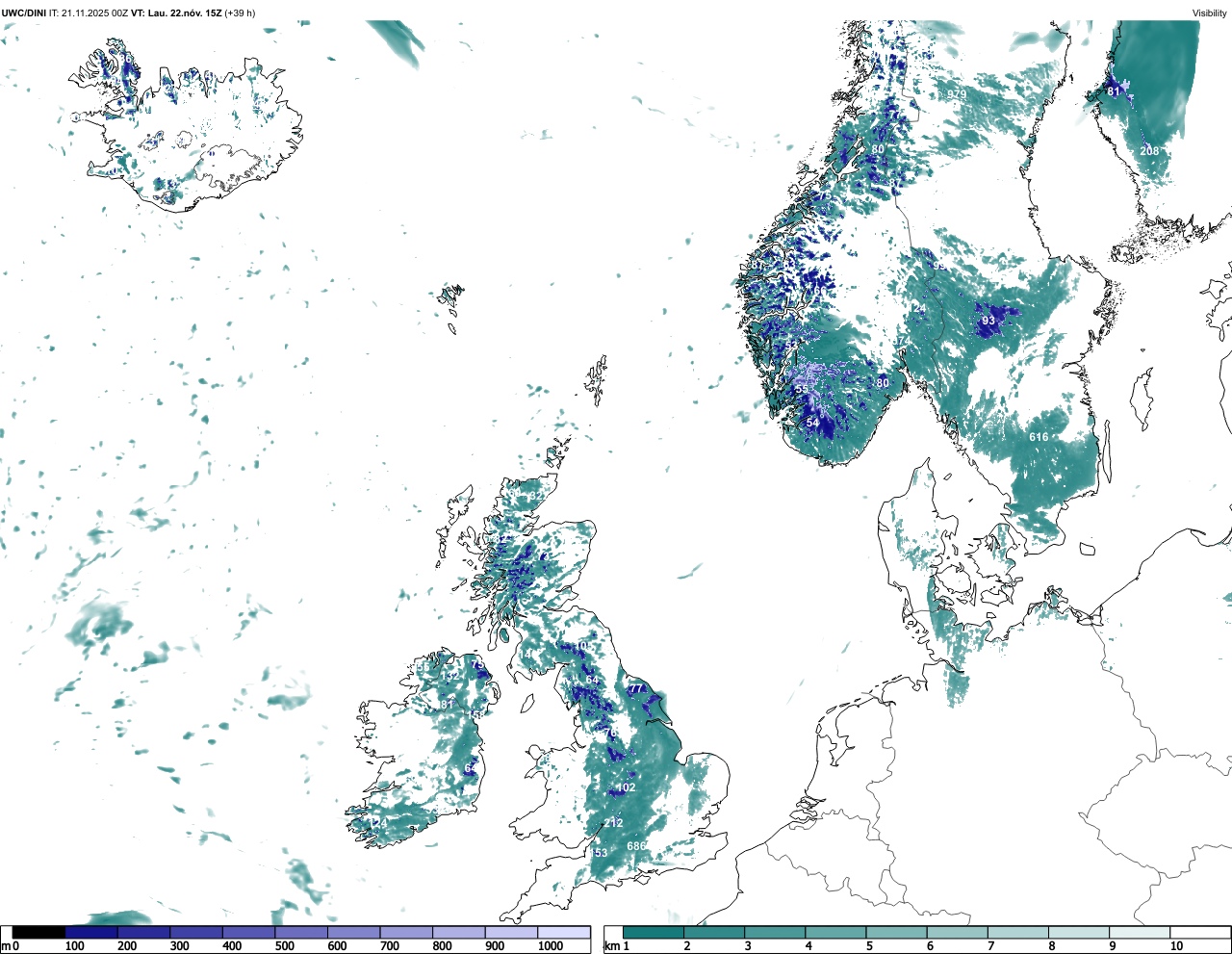Click the 81 visibility value over Finland
Viewport: 1232px width, 954px height.
[1114, 91]
